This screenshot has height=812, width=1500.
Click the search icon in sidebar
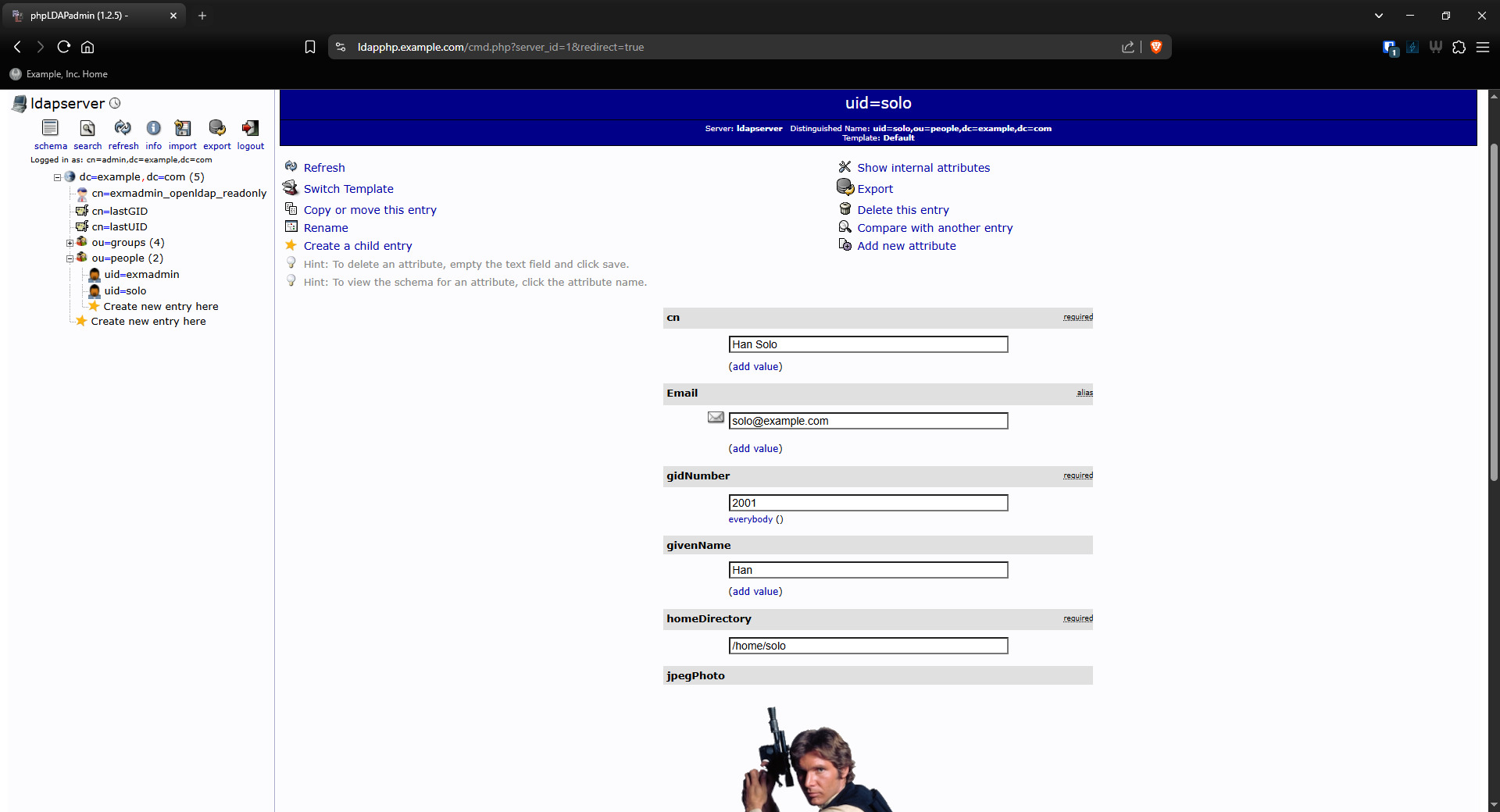[87, 128]
